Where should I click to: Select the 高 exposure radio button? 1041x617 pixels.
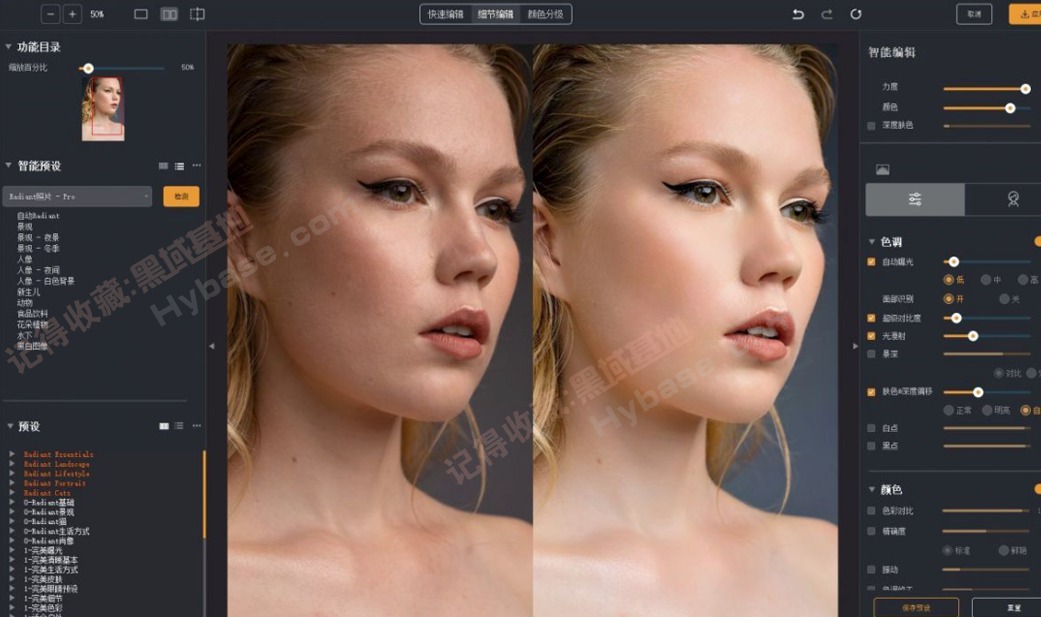click(1022, 279)
